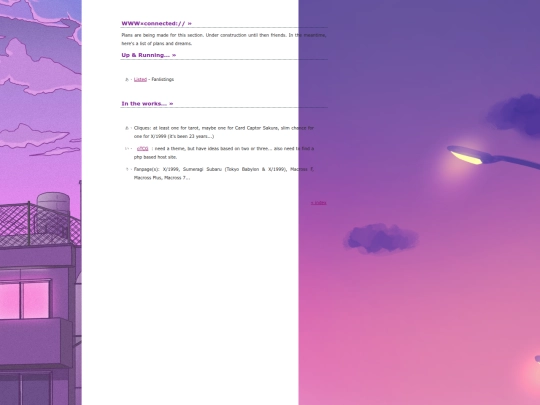The image size is (540, 405).
Task: Click the bullet icon beside the Listed link
Action: click(x=127, y=80)
